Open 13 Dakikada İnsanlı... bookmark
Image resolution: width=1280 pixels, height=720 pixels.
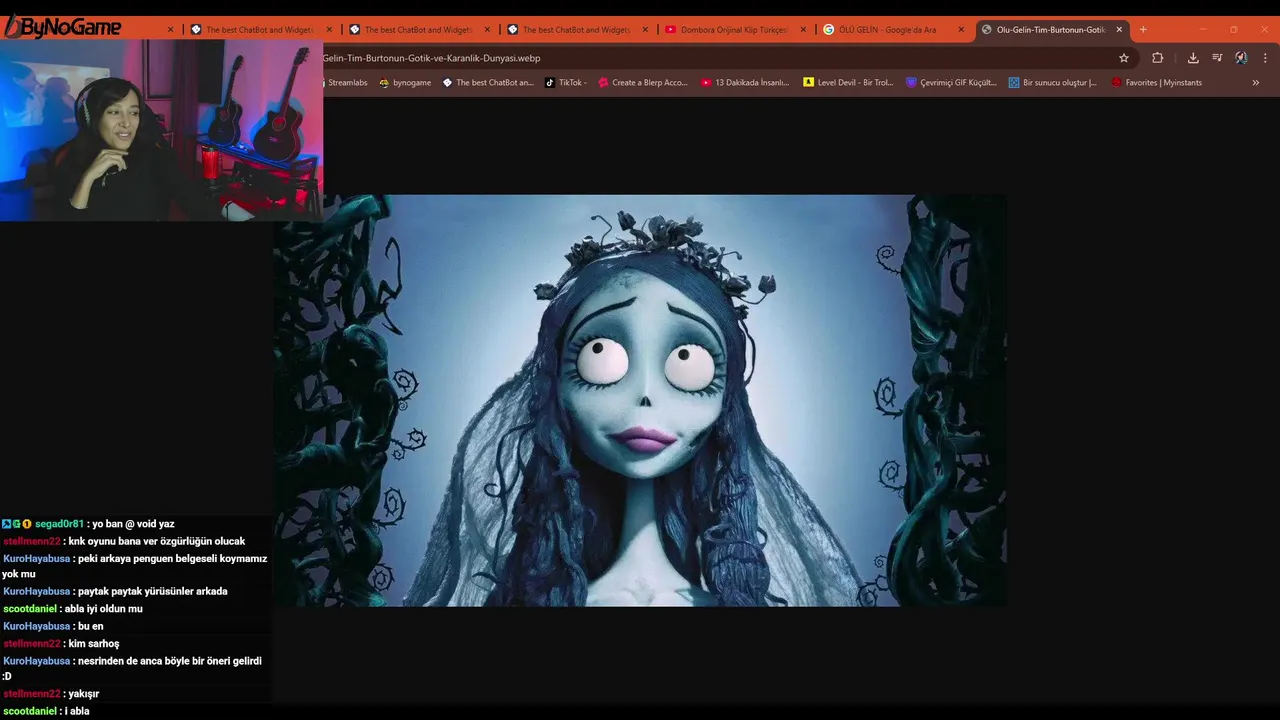745,82
